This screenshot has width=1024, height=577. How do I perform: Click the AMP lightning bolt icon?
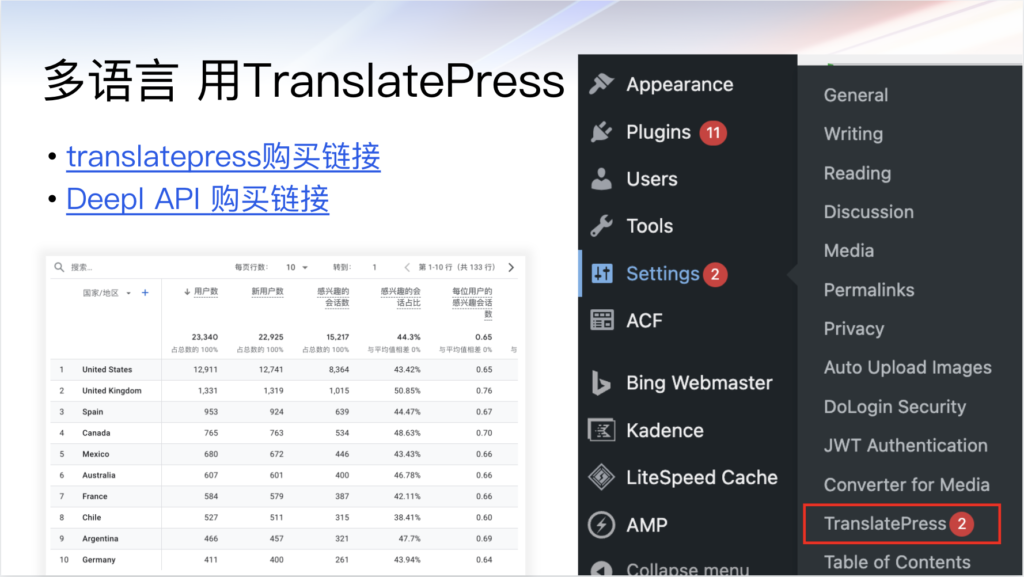click(x=601, y=525)
